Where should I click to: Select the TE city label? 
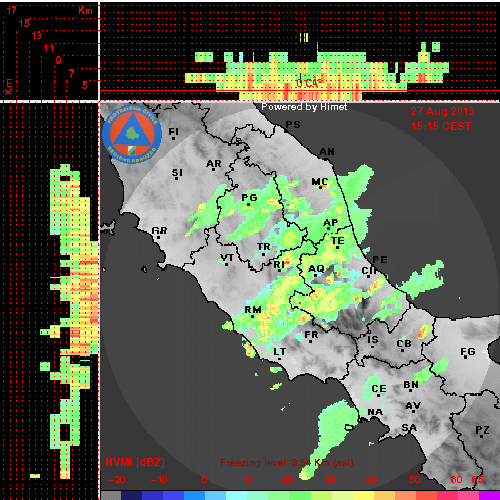337,240
